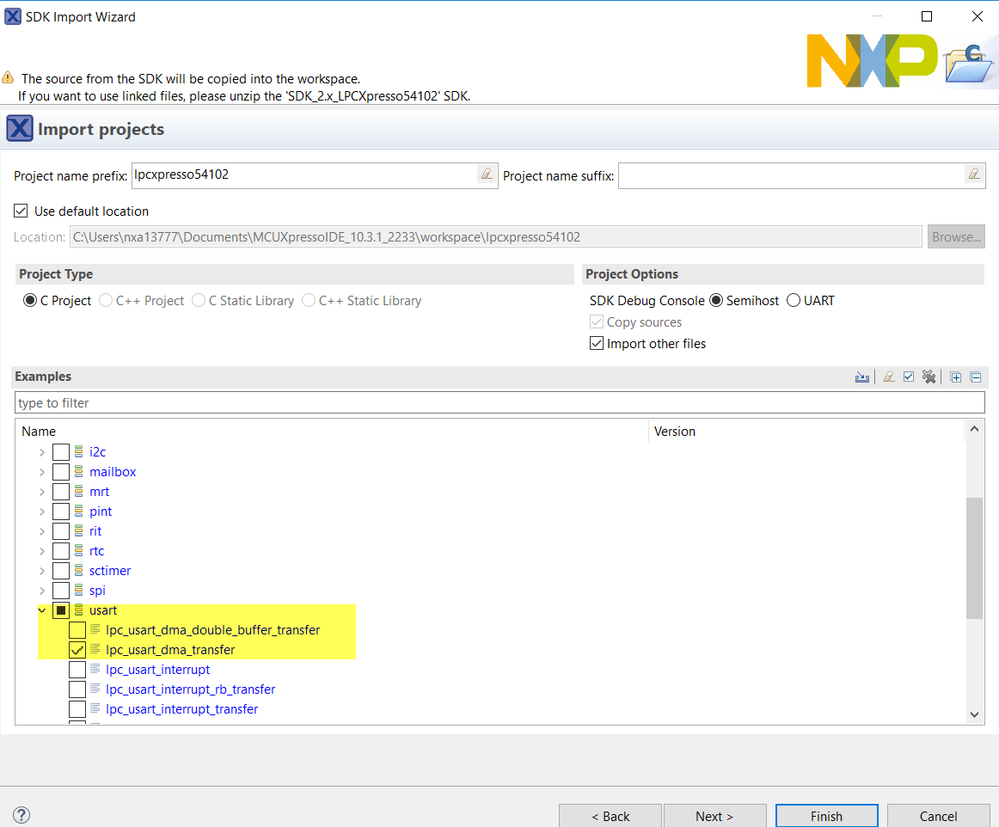
Task: Click the rit category stack icon
Action: [78, 531]
